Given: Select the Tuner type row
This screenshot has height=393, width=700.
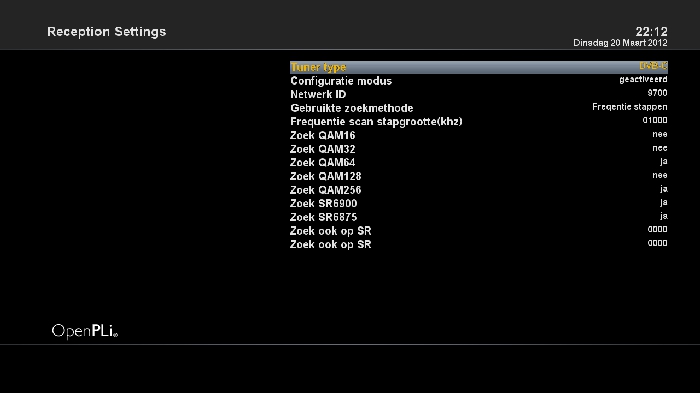Looking at the screenshot, I should click(x=479, y=67).
